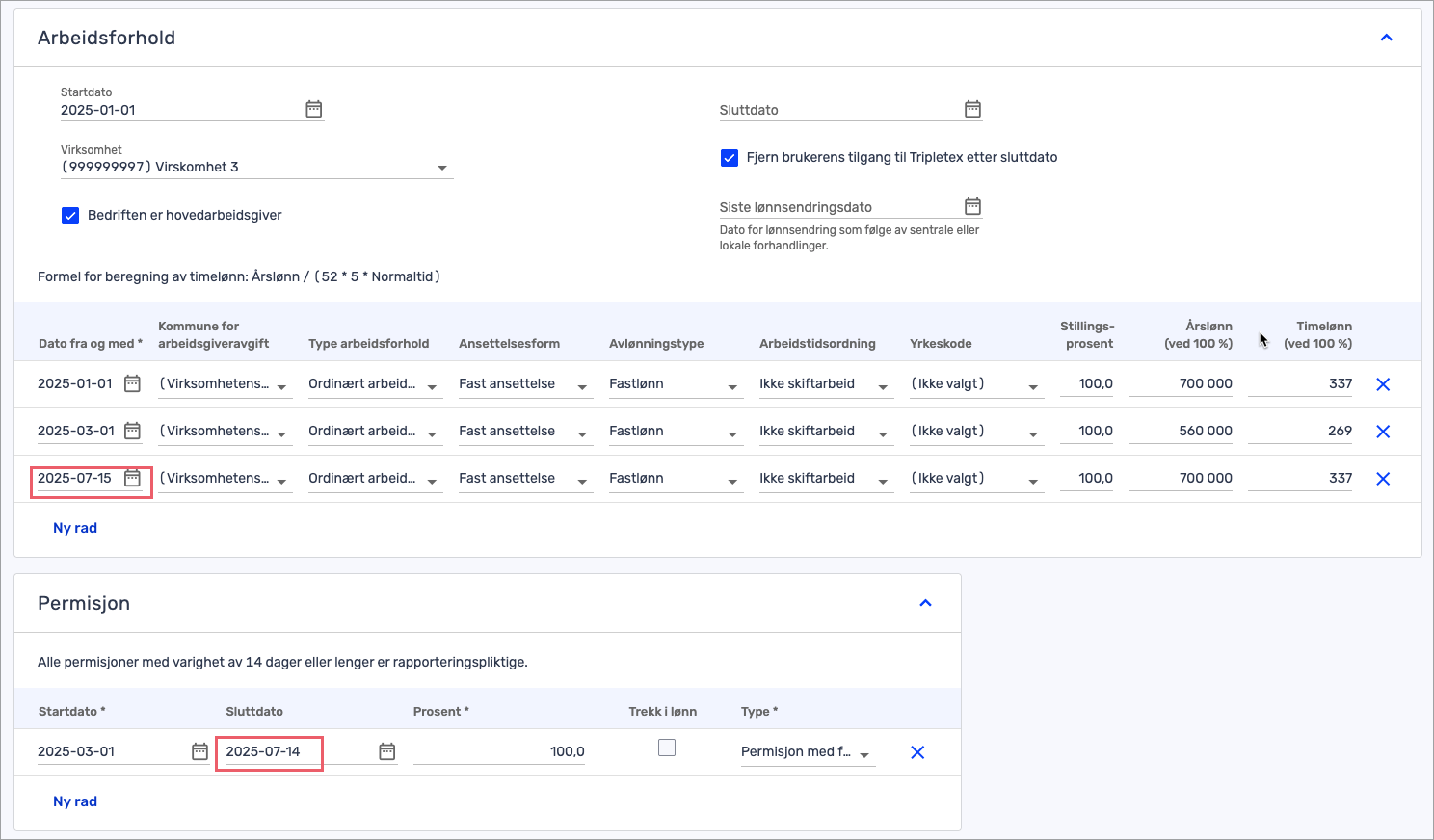This screenshot has height=840, width=1434.
Task: Open calendar for Permisjon Startdato 2025-03-01
Action: coord(199,751)
